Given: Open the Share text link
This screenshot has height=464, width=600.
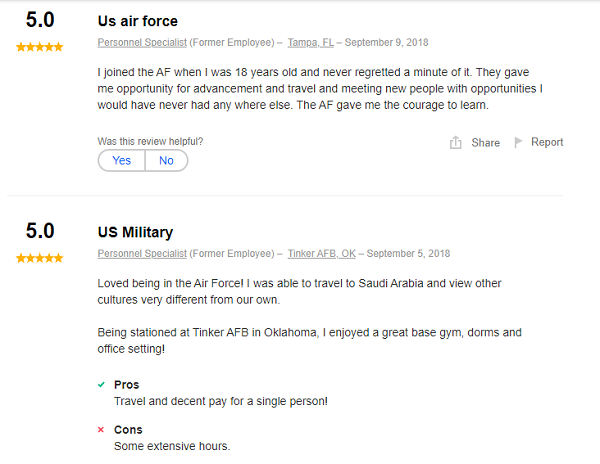Looking at the screenshot, I should point(485,142).
